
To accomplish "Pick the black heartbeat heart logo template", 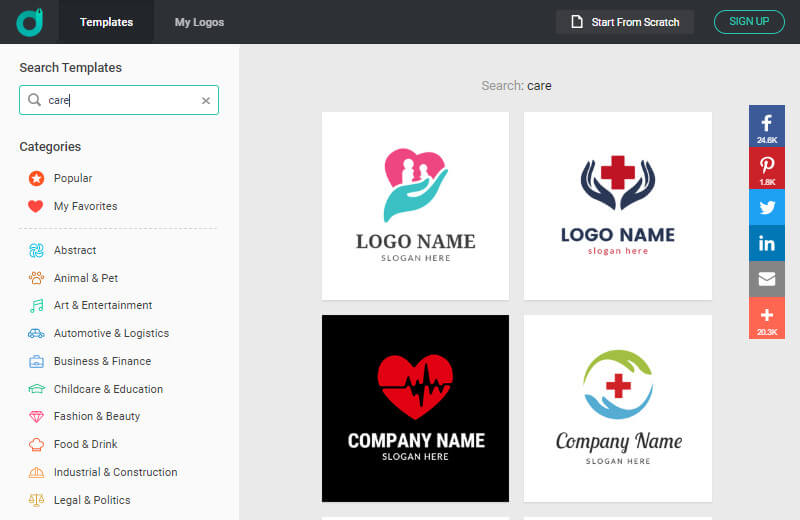I will (x=415, y=408).
